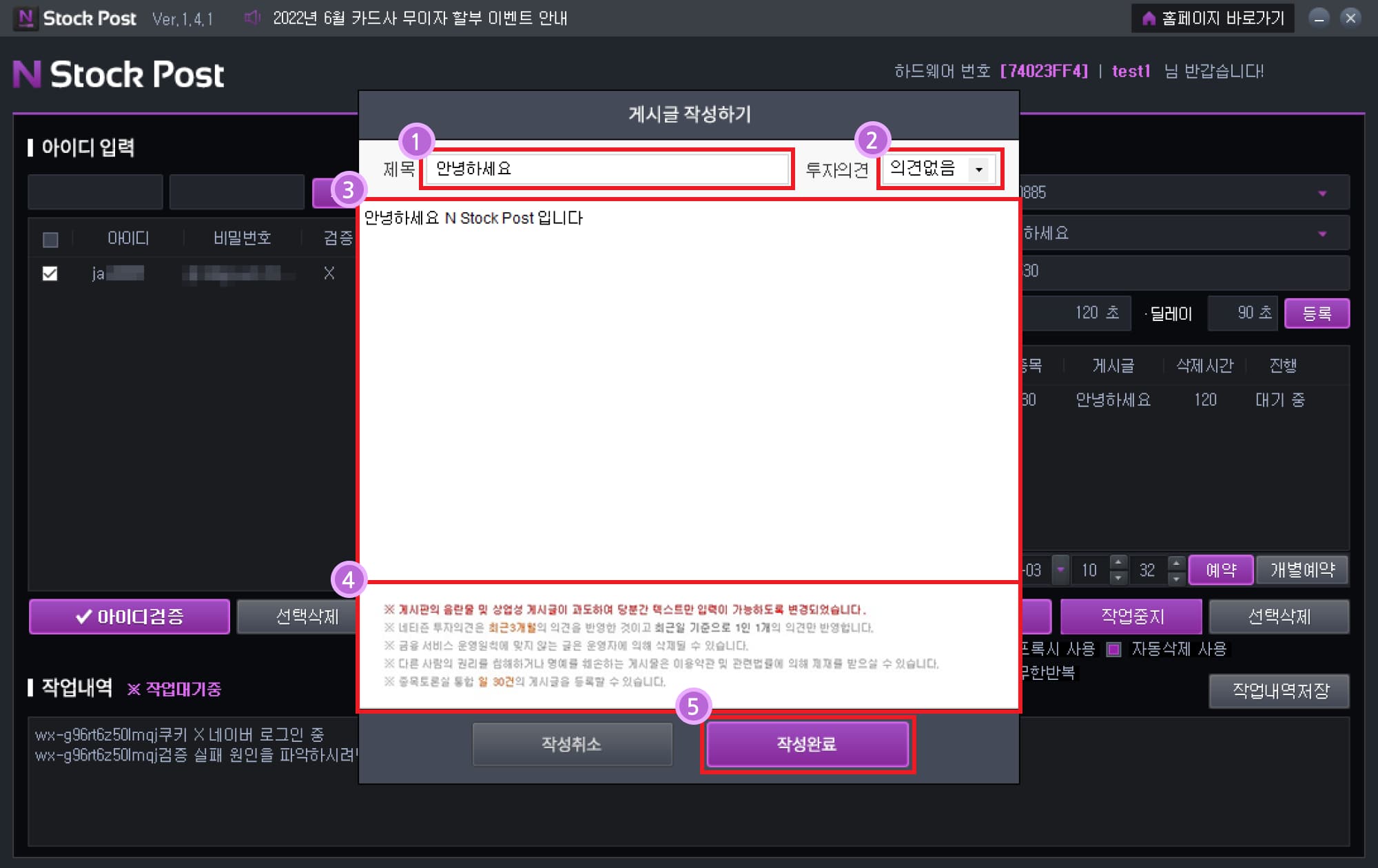Expand the dropdown showing 하세요
1378x868 pixels.
coord(1322,234)
